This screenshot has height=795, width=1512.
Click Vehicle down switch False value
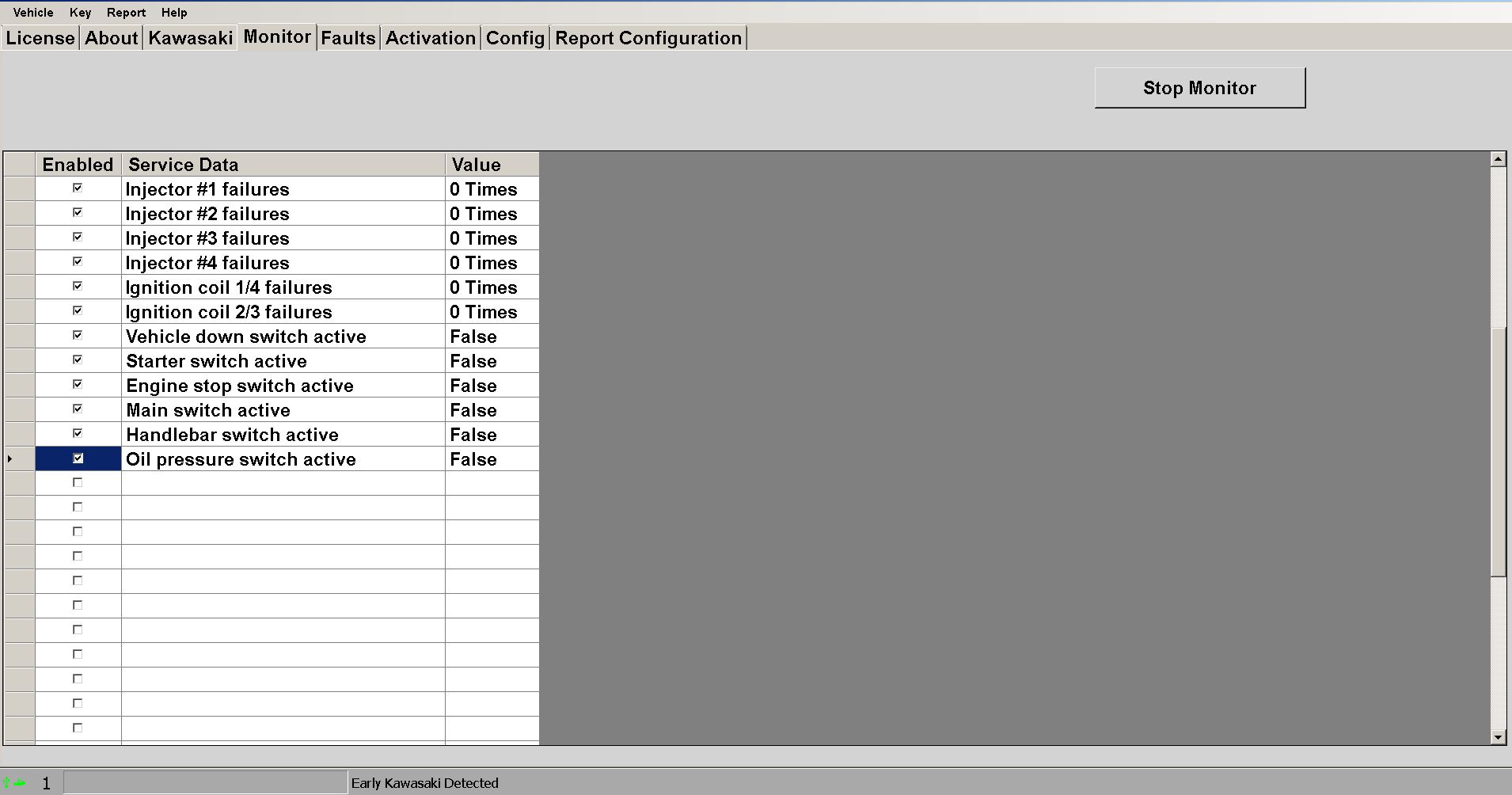pos(492,336)
